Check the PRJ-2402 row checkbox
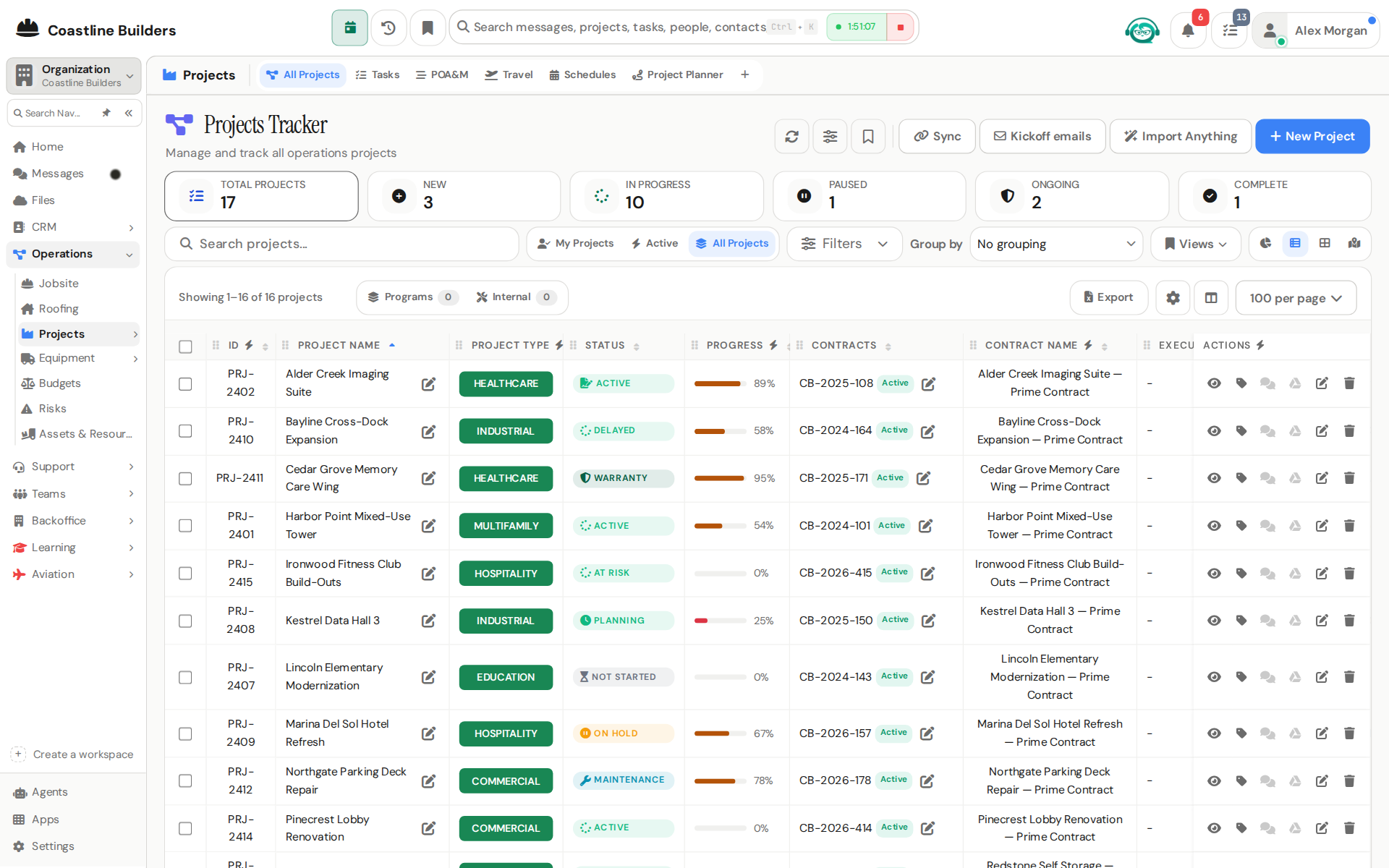Screen dimensions: 1389x868 click(186, 384)
